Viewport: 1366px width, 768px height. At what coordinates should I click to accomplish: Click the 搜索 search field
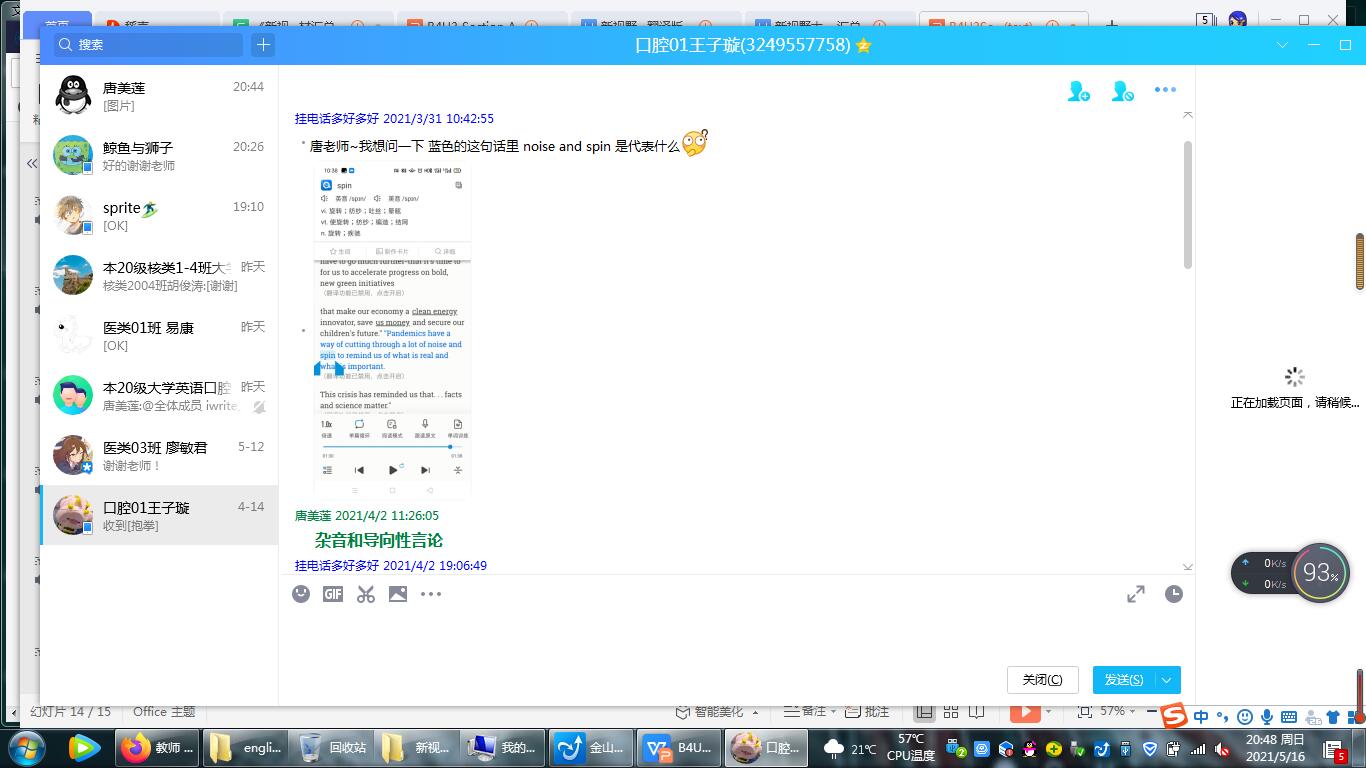point(148,44)
